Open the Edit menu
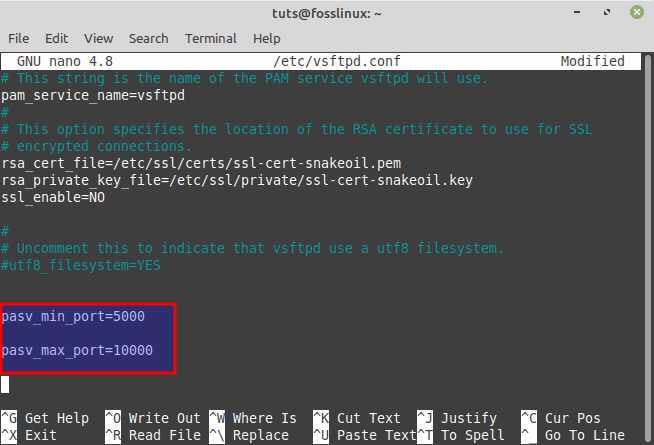Viewport: 654px width, 445px height. (56, 38)
